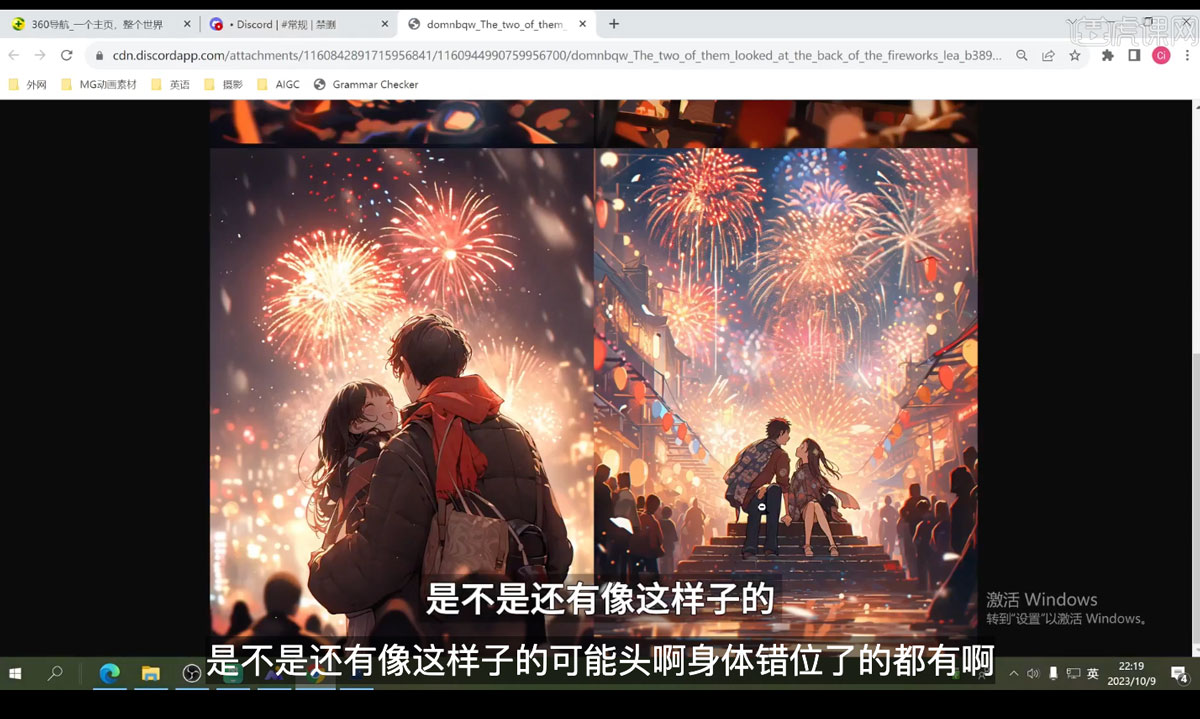Screen dimensions: 1200x719
Task: Click the notifications icon showing 4 alerts
Action: (1178, 673)
